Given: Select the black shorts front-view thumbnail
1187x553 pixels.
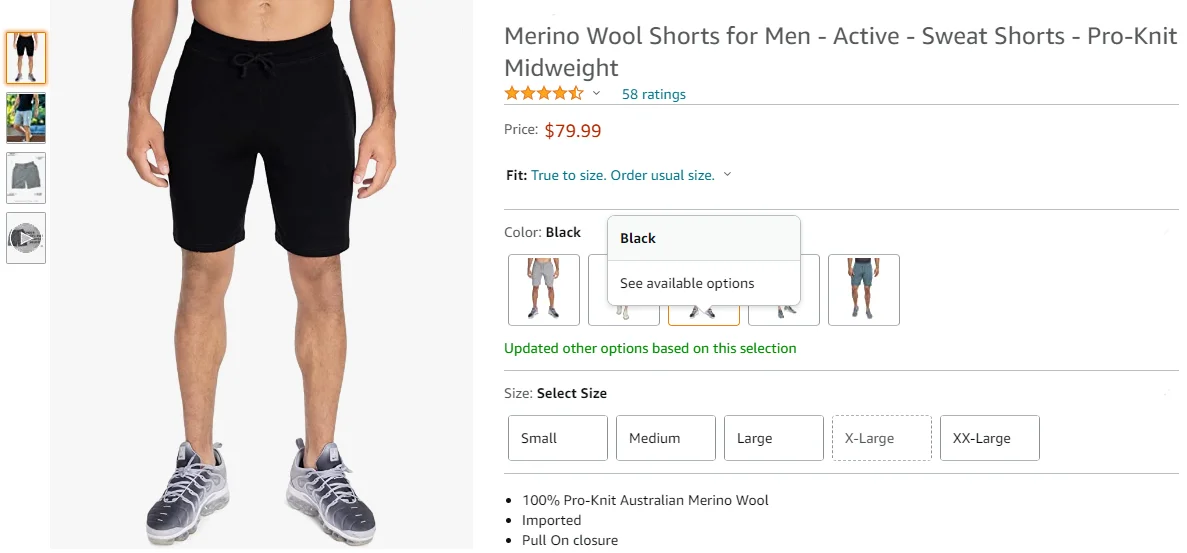Looking at the screenshot, I should [26, 58].
